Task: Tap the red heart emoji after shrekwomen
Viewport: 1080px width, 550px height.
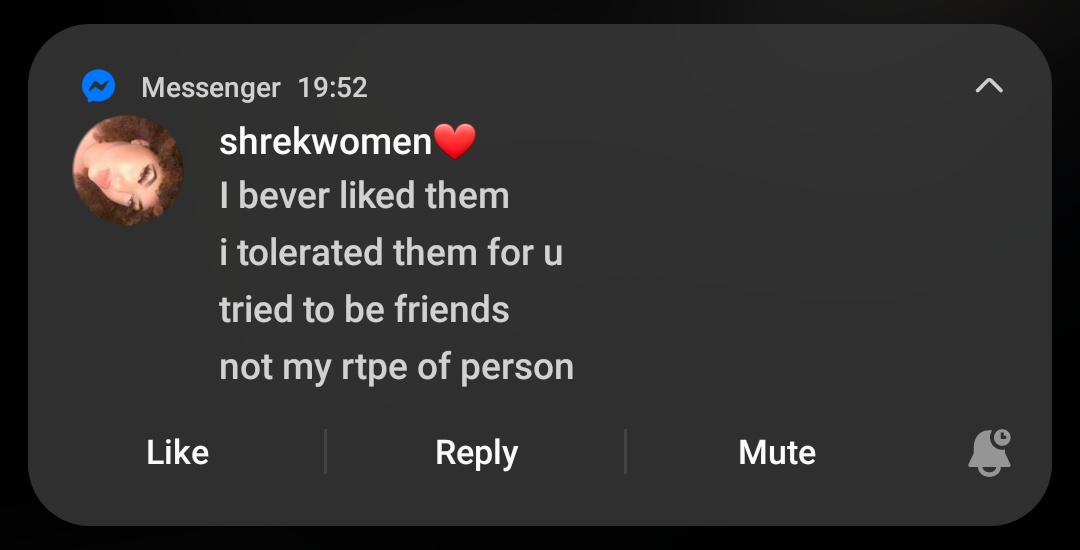Action: click(x=456, y=142)
